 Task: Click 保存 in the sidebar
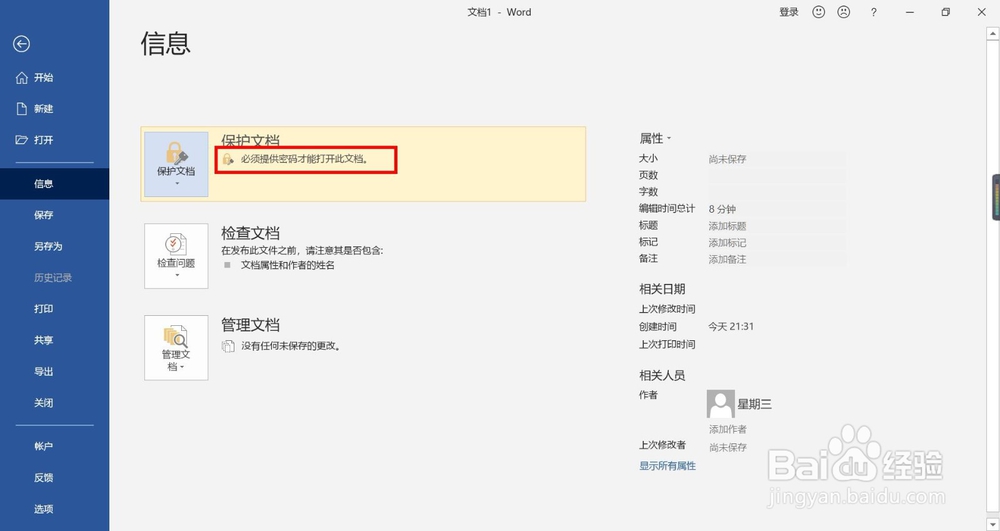click(x=43, y=215)
